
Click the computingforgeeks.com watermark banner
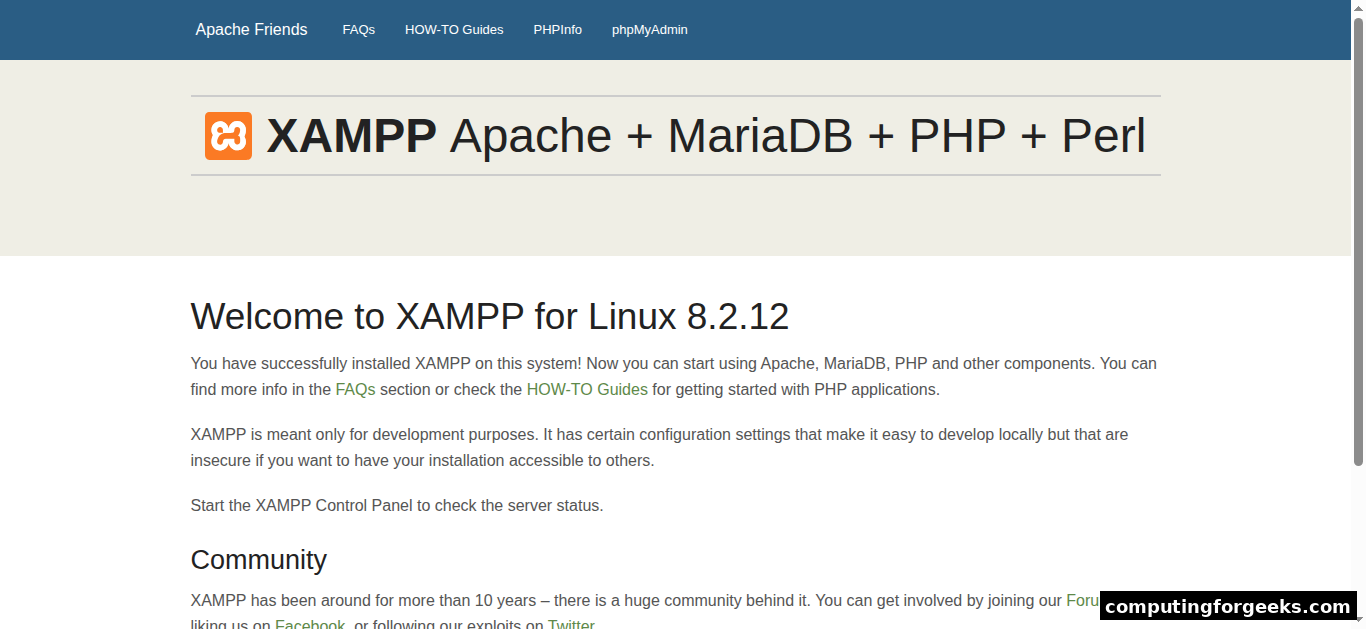(1228, 607)
